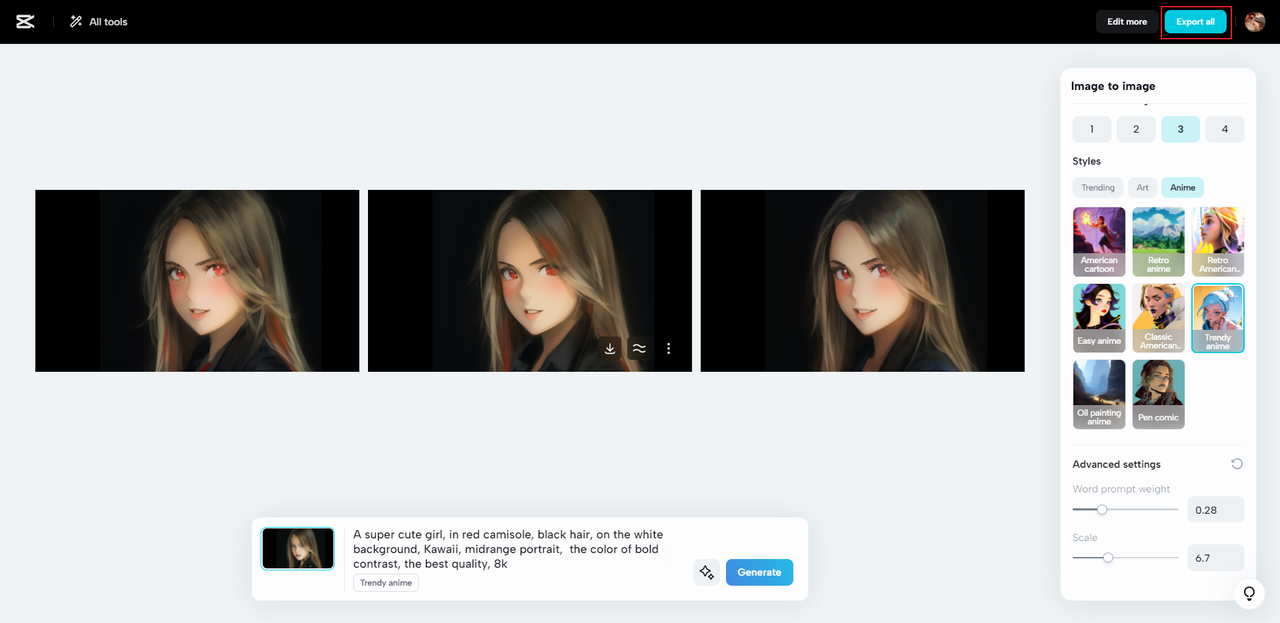Click the Advanced settings label
1280x623 pixels.
(x=1116, y=464)
